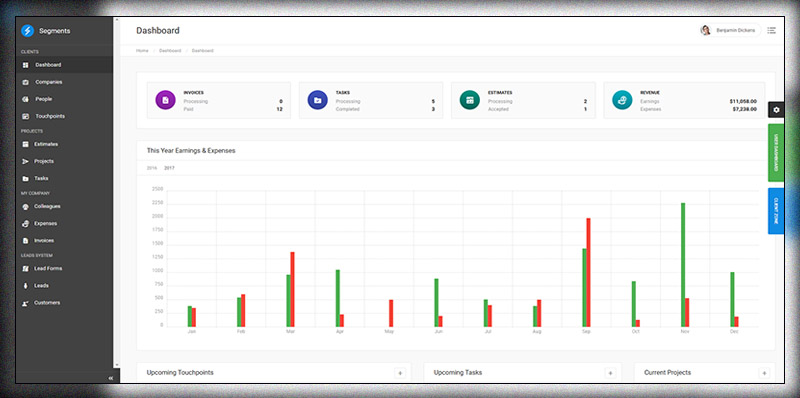
Task: Click the Customers menu label
Action: tap(47, 303)
